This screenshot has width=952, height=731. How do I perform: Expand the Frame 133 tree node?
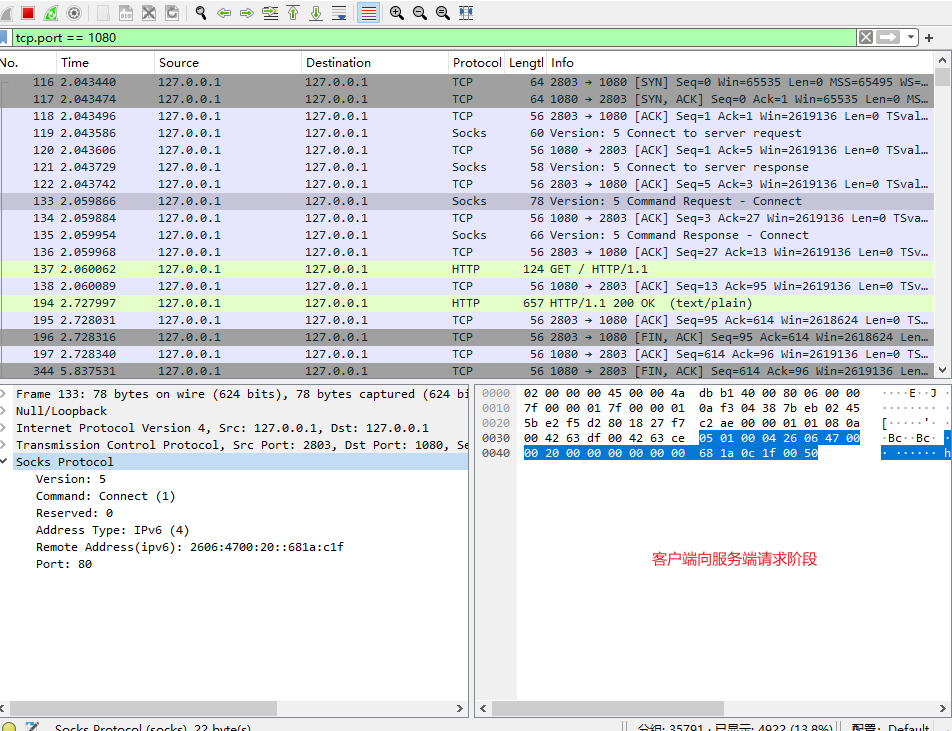(4, 394)
